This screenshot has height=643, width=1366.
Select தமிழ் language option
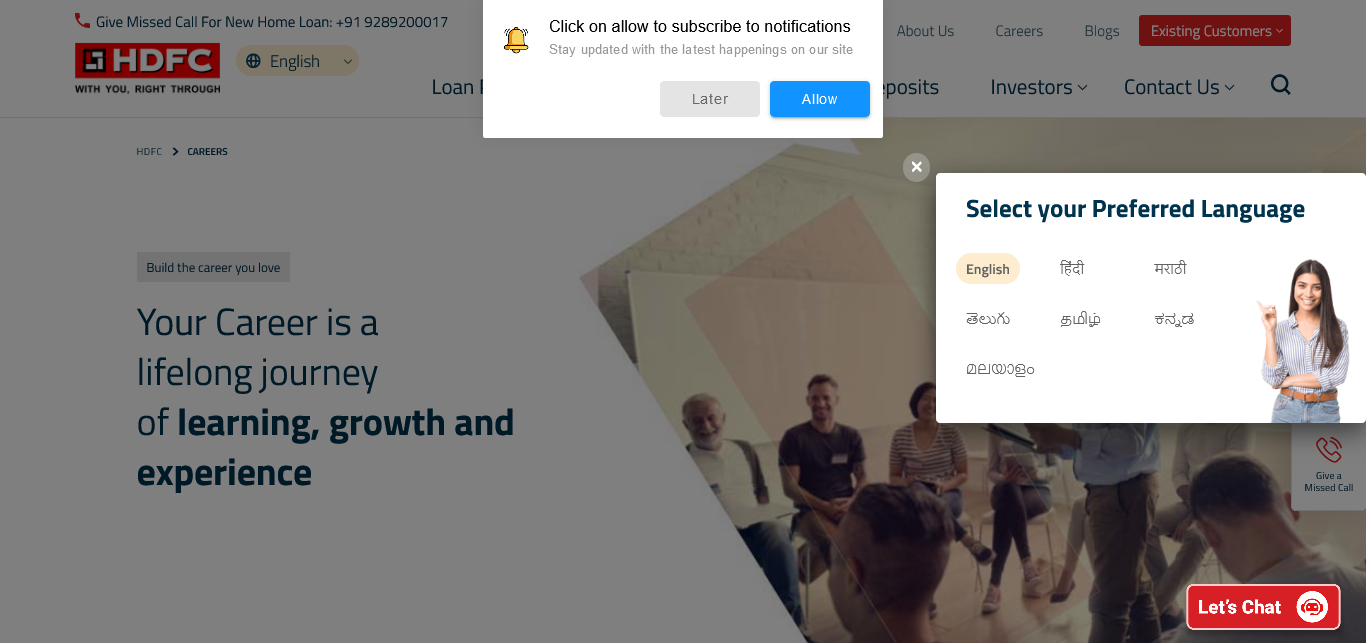tap(1080, 319)
